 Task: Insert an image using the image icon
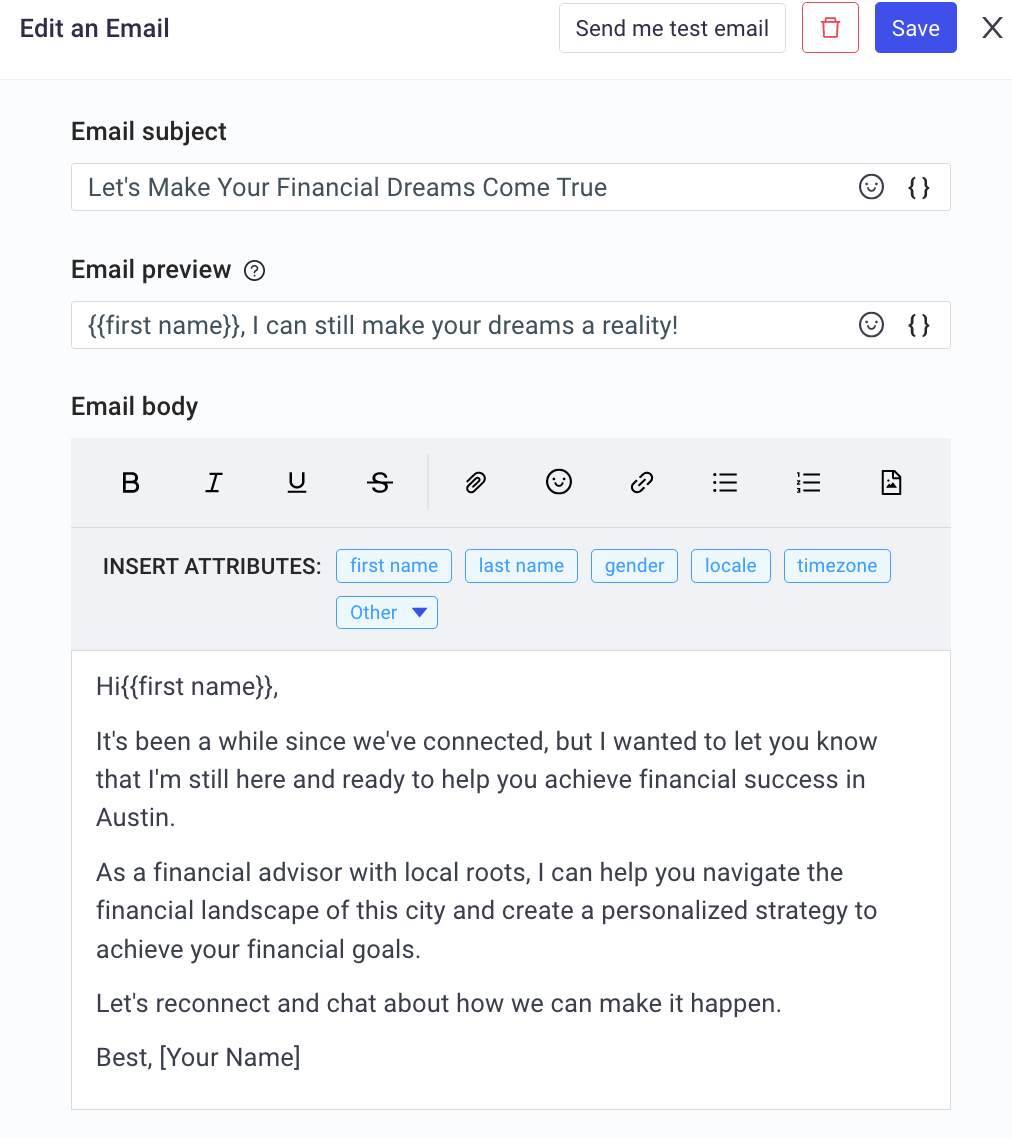click(890, 482)
